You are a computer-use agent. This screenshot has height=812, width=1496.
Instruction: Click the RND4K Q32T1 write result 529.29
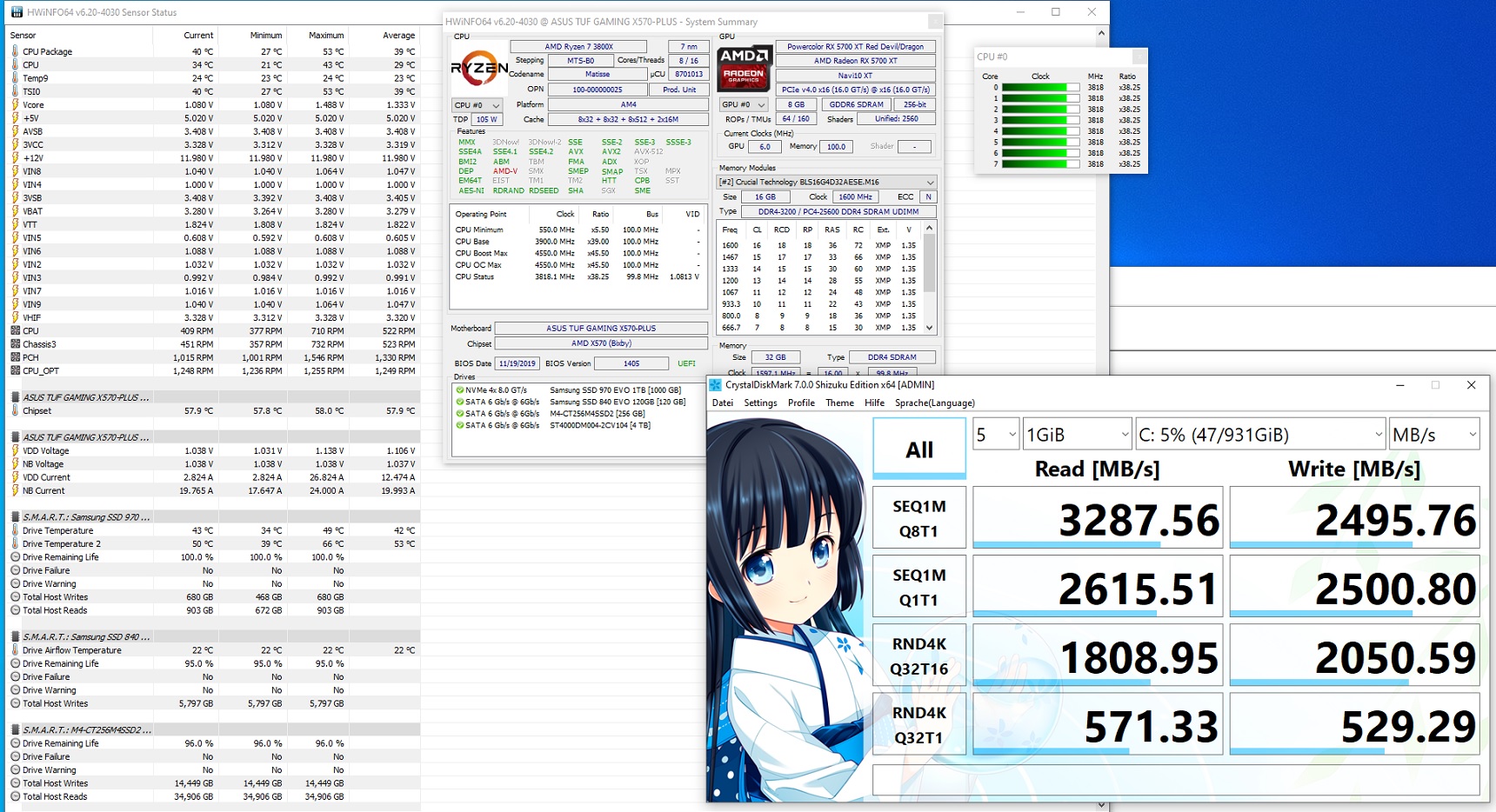(x=1354, y=724)
